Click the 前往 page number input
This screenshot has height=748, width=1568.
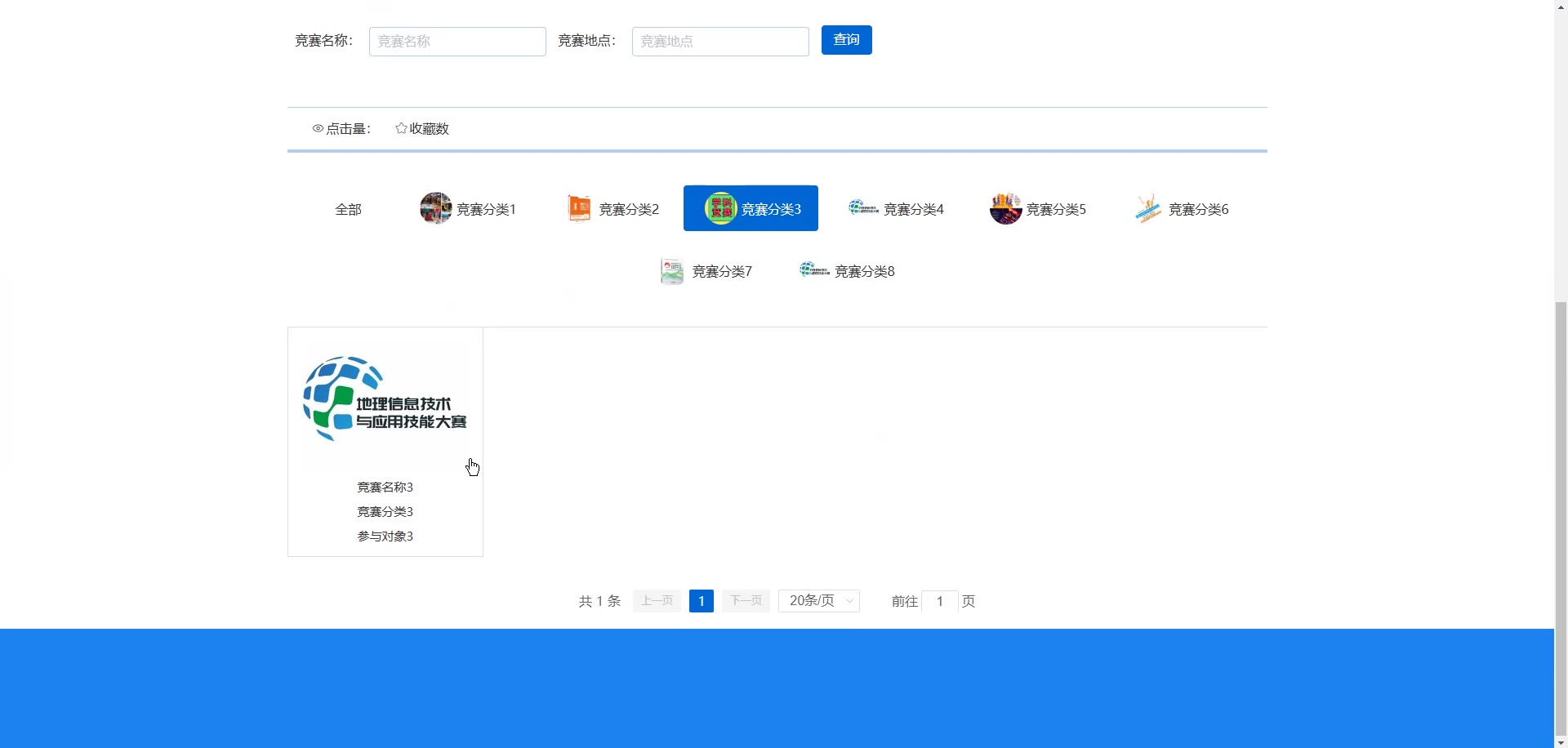940,602
